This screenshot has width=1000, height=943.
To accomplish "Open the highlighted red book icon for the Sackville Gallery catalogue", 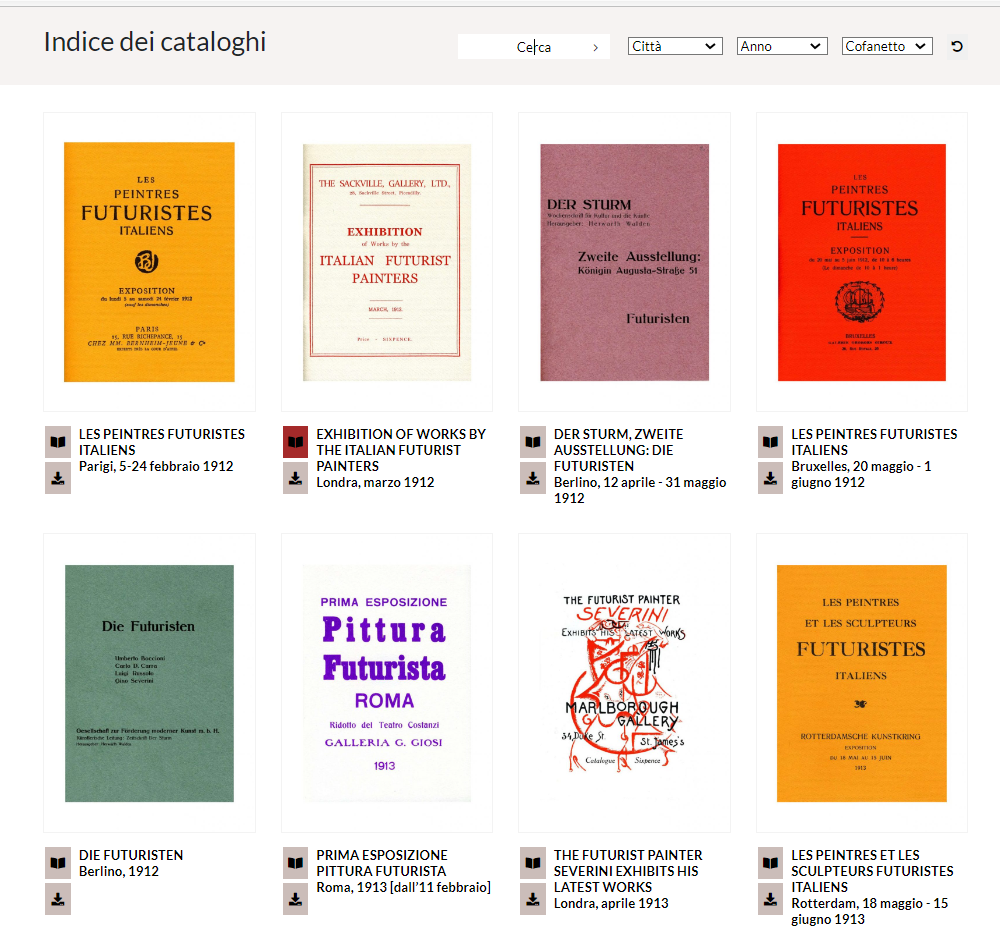I will 295,442.
